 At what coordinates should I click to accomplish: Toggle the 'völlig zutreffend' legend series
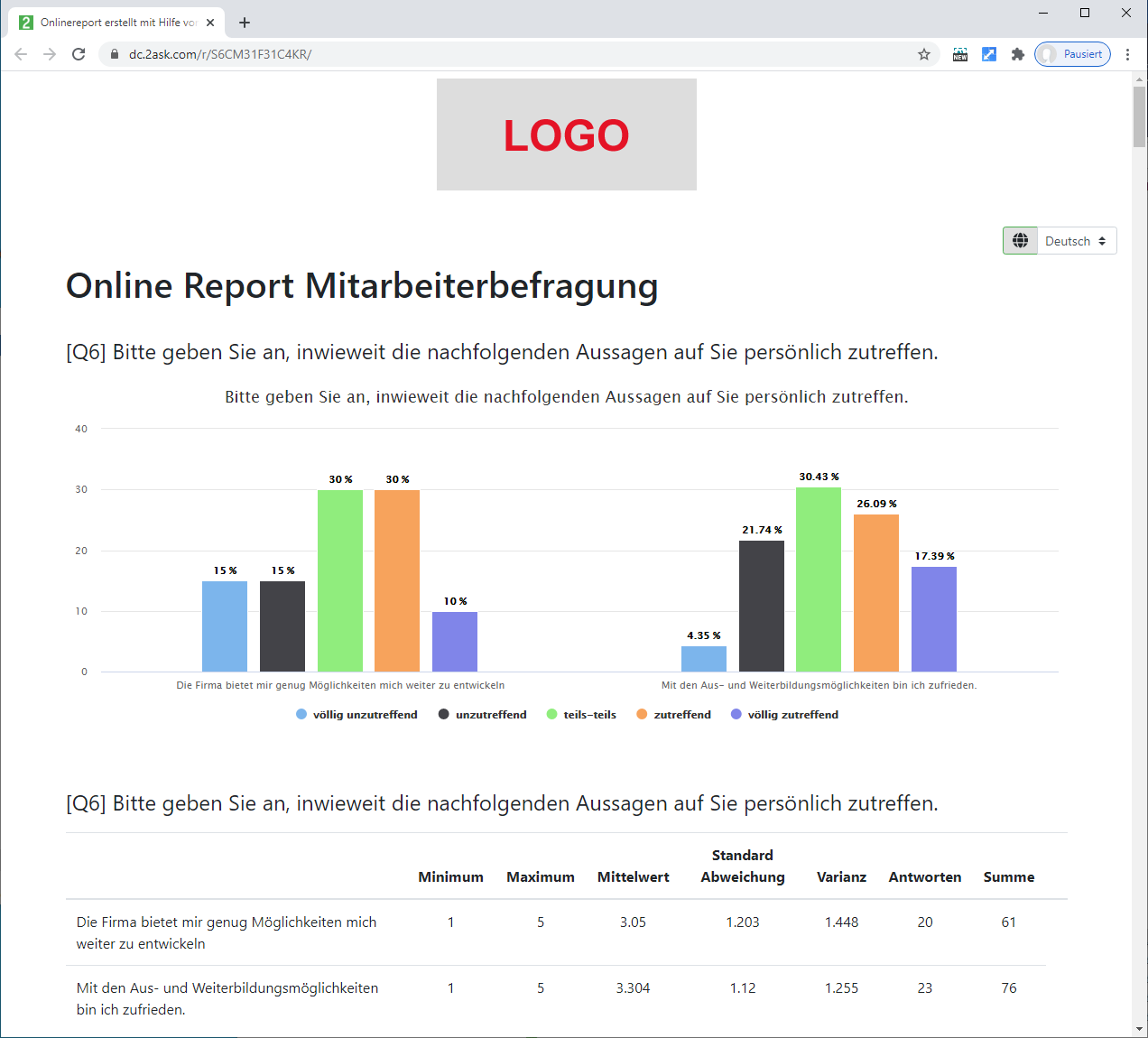pyautogui.click(x=784, y=715)
